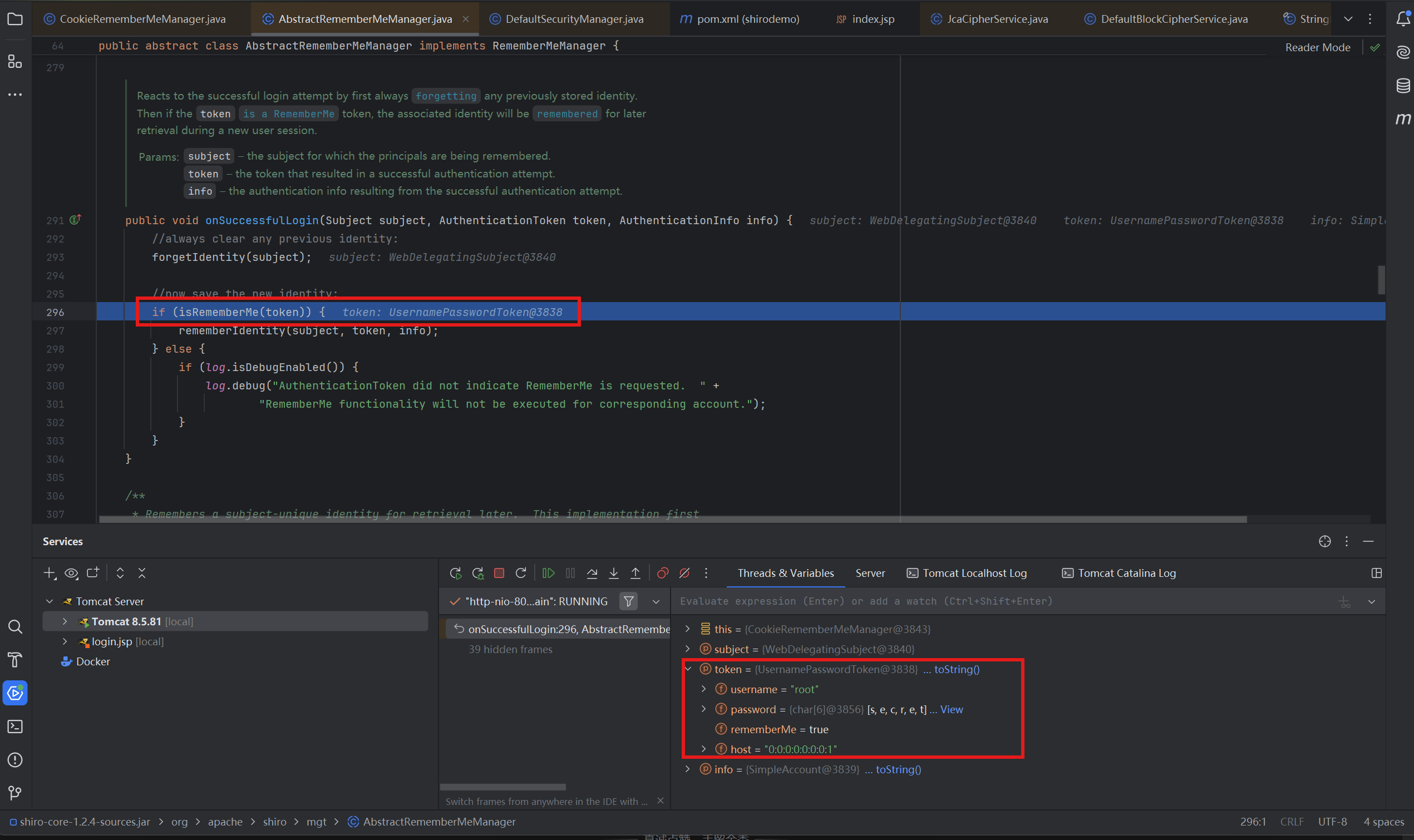
Task: Open the View Breakpoints dialog
Action: click(x=662, y=573)
